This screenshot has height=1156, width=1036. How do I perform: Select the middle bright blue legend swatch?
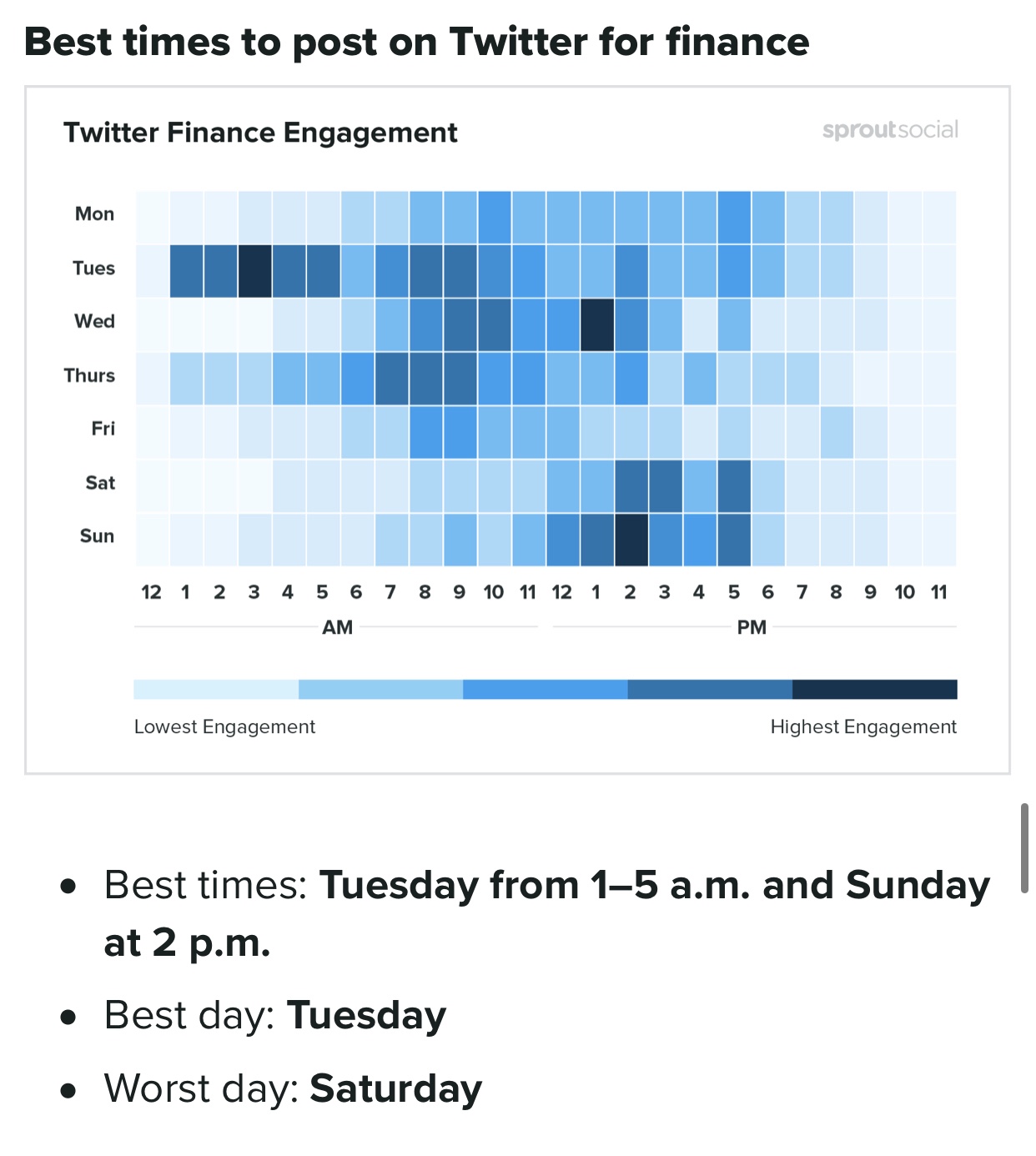coord(545,689)
